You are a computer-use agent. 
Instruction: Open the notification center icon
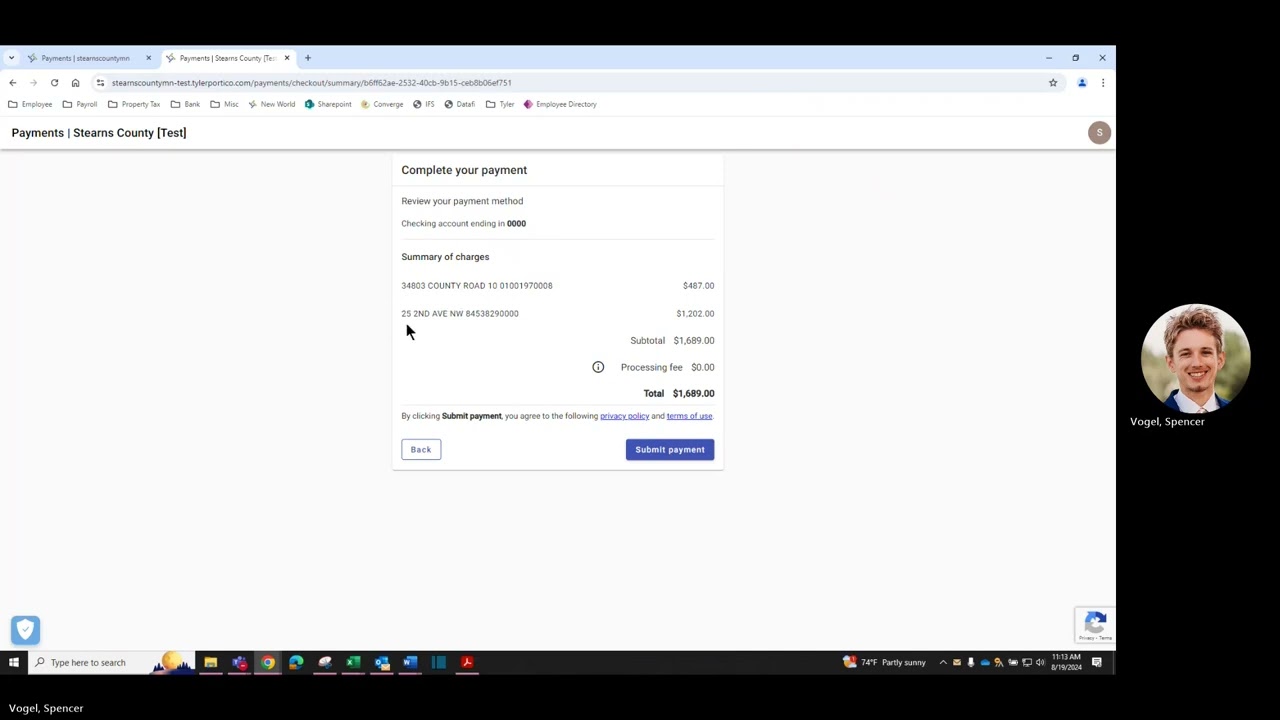(1097, 662)
